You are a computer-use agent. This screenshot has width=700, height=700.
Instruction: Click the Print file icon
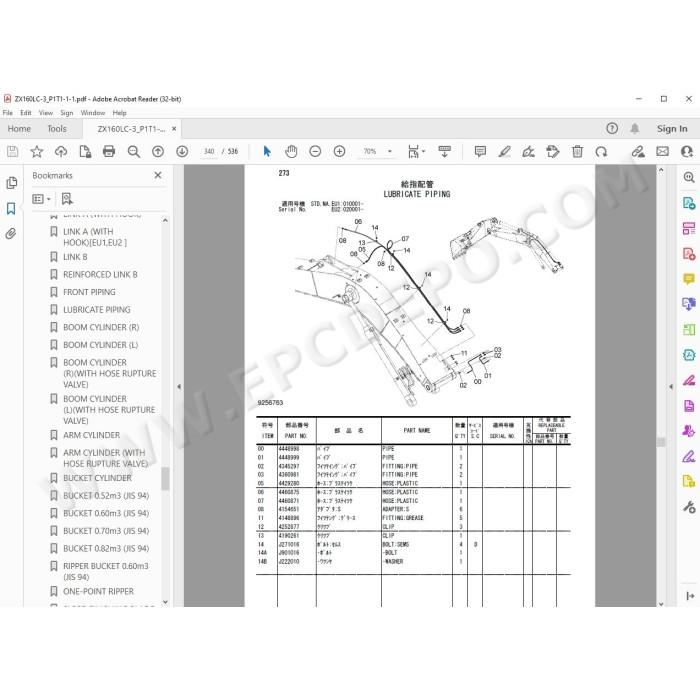click(x=109, y=151)
